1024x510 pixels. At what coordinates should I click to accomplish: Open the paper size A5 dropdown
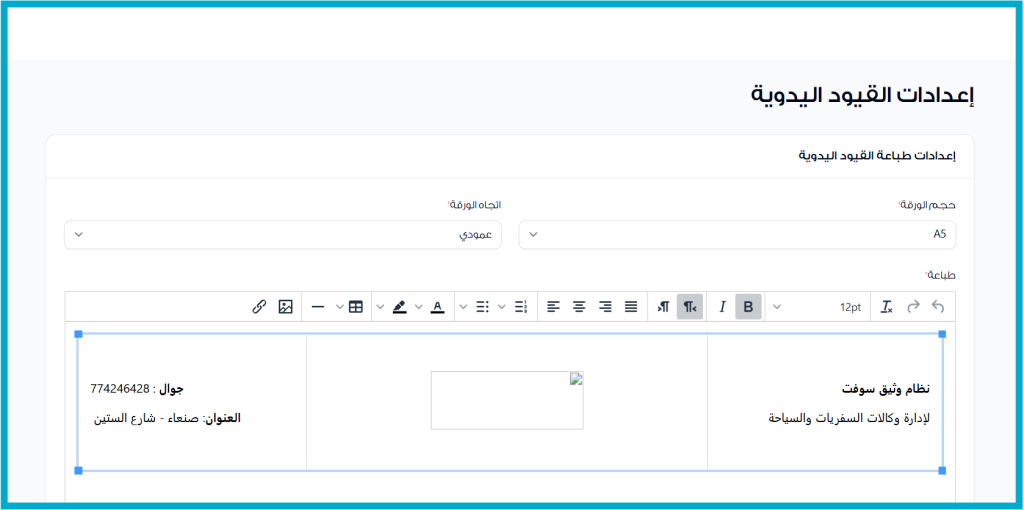[x=737, y=234]
